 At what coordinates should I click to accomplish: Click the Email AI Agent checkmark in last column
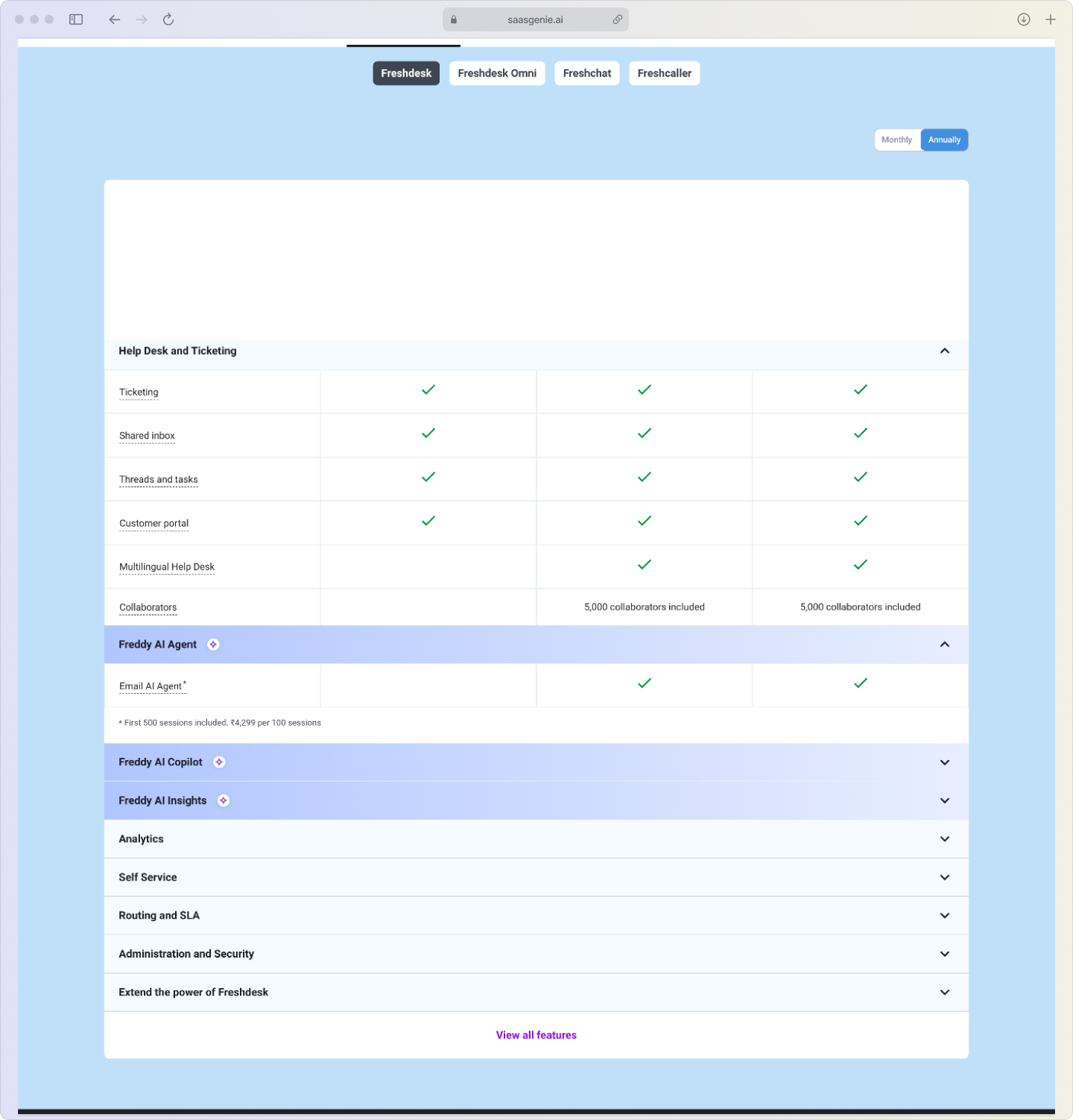click(861, 683)
